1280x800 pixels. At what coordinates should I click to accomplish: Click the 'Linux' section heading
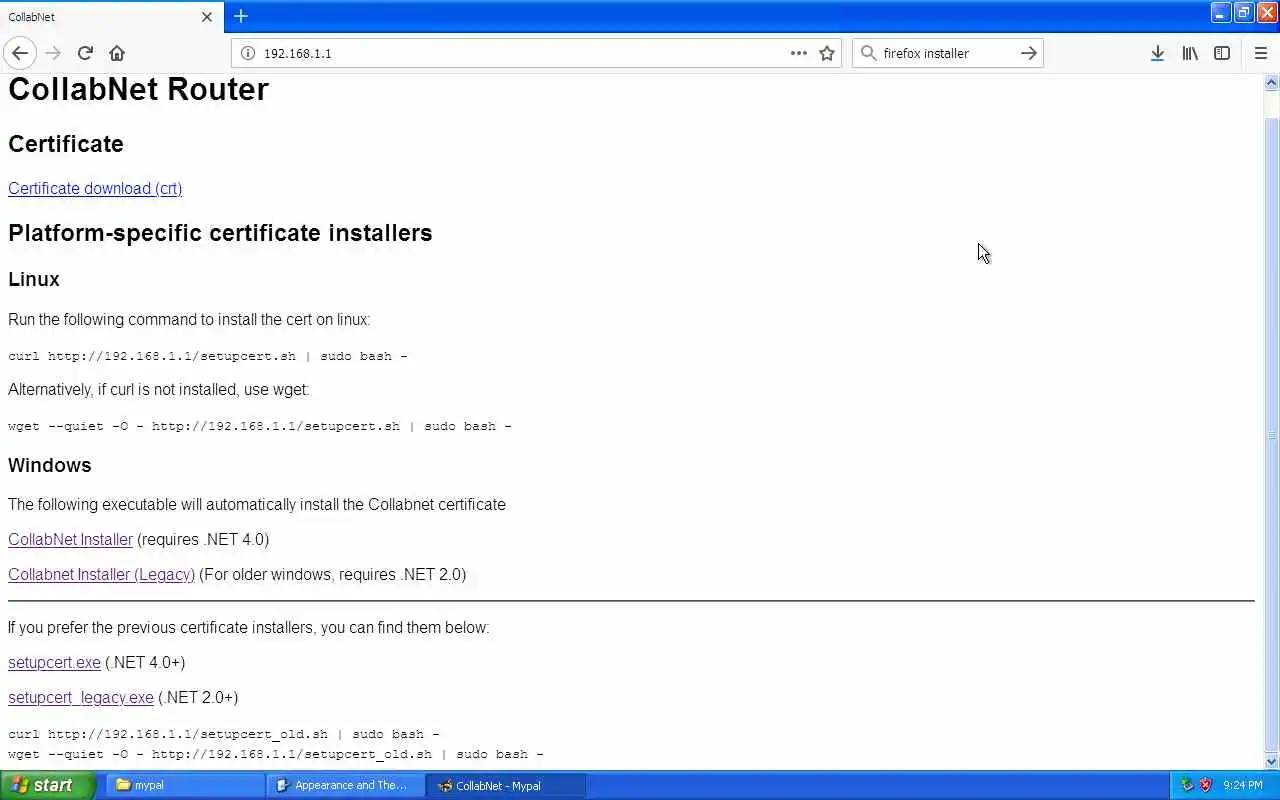(x=34, y=279)
